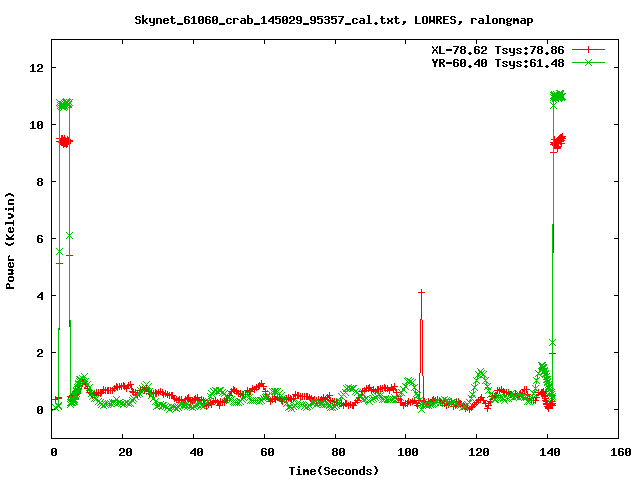Click the green calibration cluster near 11 K at right
The image size is (640, 480).
(x=557, y=96)
